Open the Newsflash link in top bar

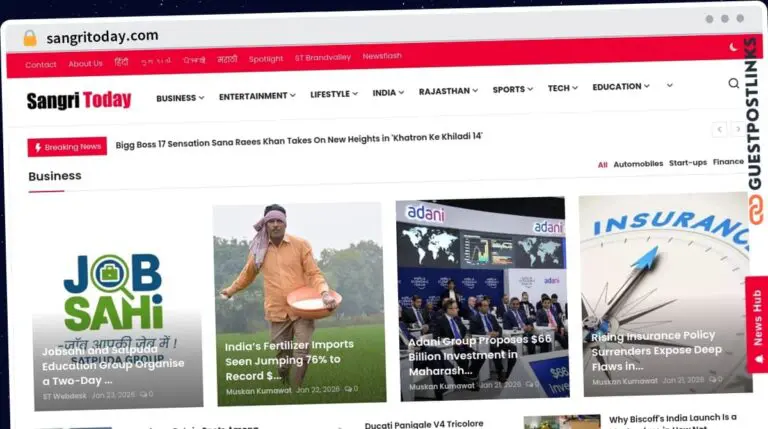[382, 56]
